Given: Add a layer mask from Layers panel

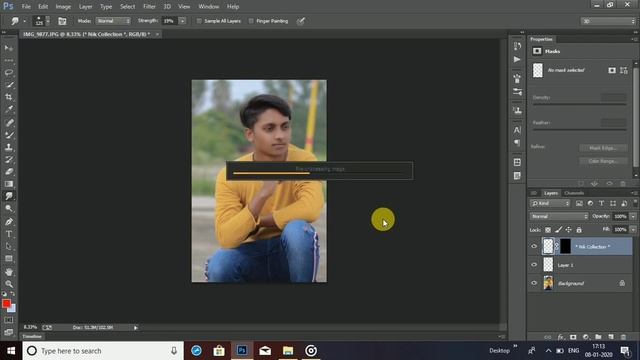Looking at the screenshot, I should coord(573,337).
